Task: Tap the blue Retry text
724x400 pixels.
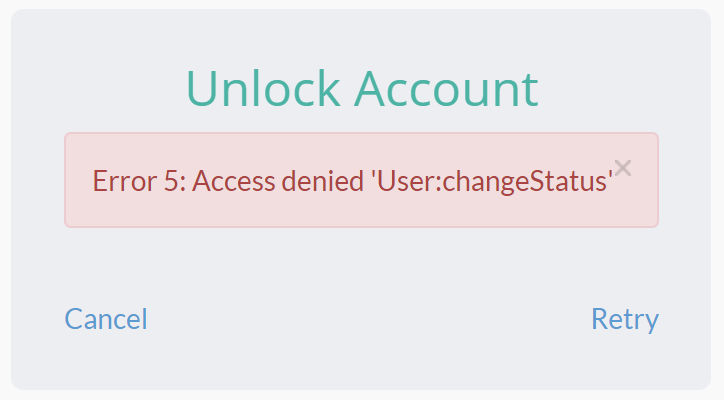Action: tap(625, 319)
